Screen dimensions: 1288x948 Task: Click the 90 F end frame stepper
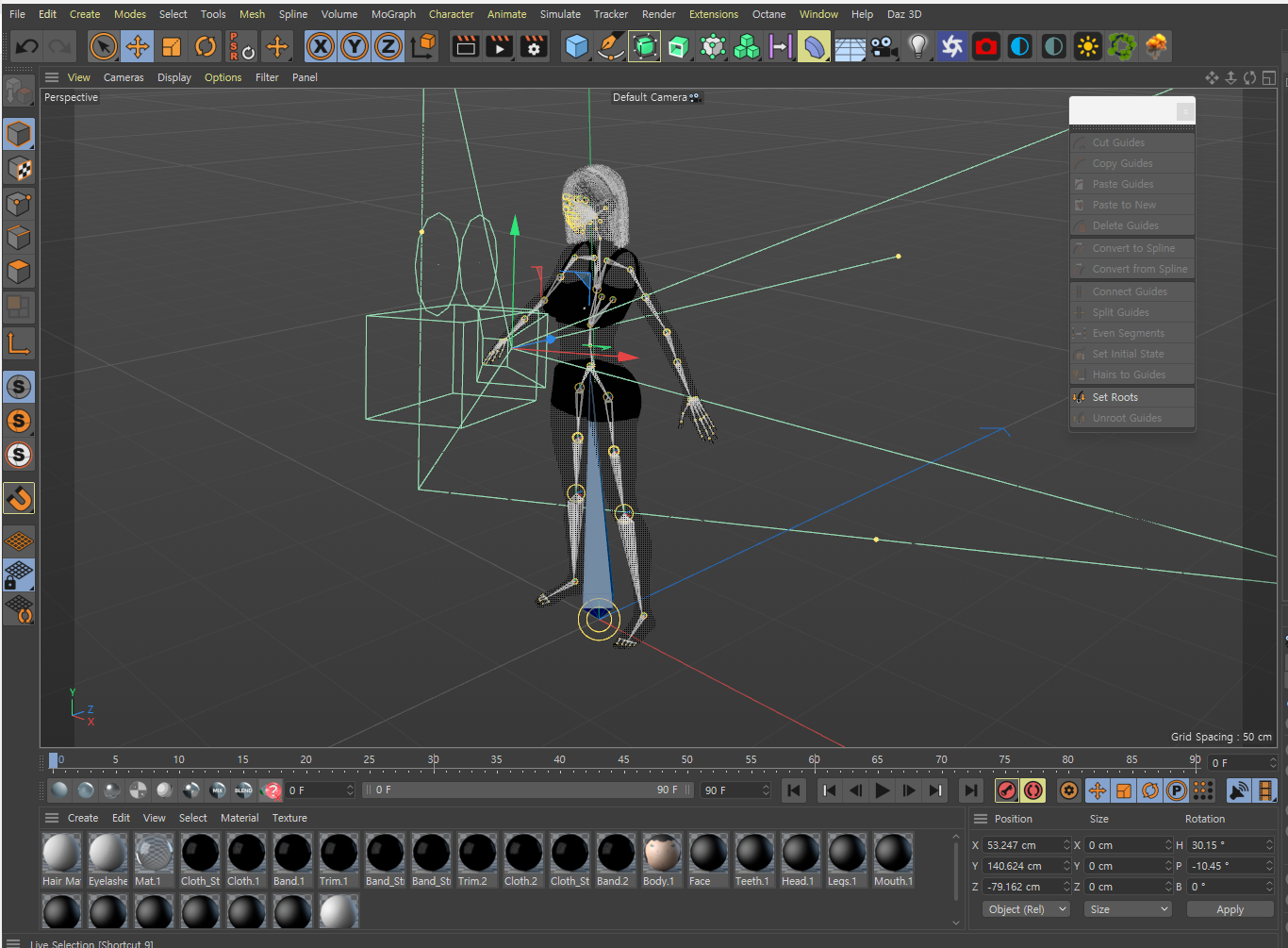(x=766, y=790)
